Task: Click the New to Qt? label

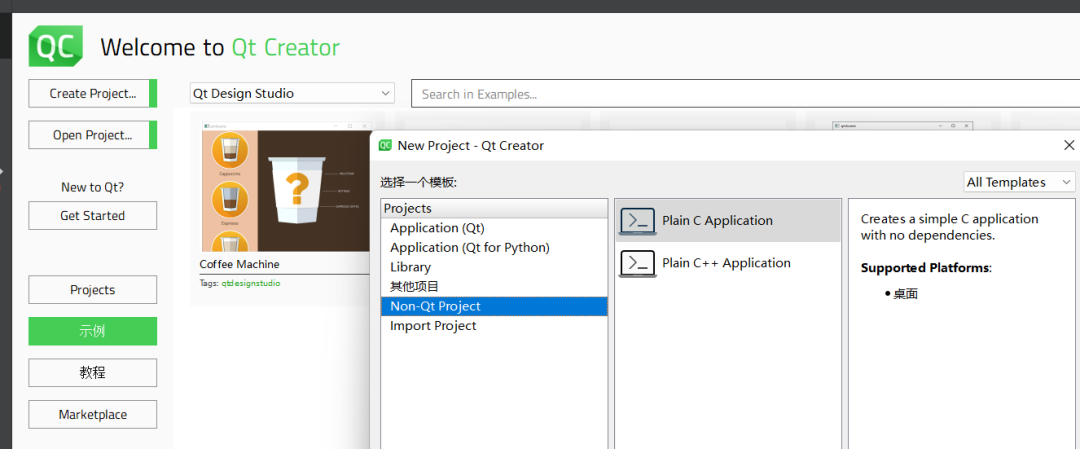Action: pyautogui.click(x=92, y=187)
